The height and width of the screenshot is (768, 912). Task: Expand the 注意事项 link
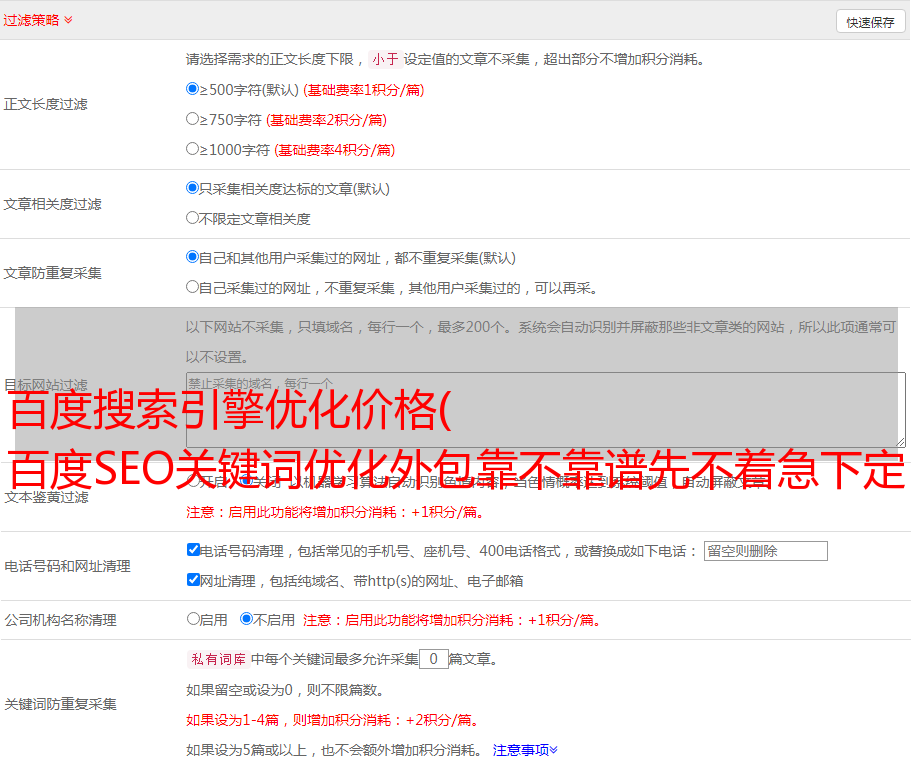525,750
